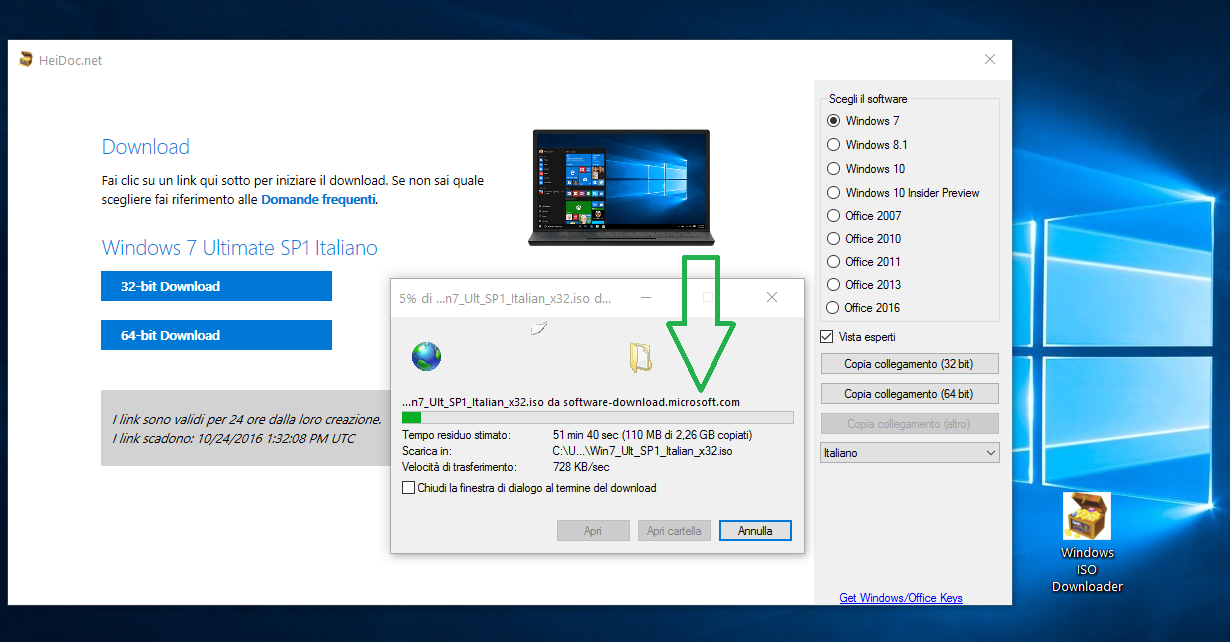Close the HeiDoc.net window
The height and width of the screenshot is (642, 1230).
pos(989,60)
